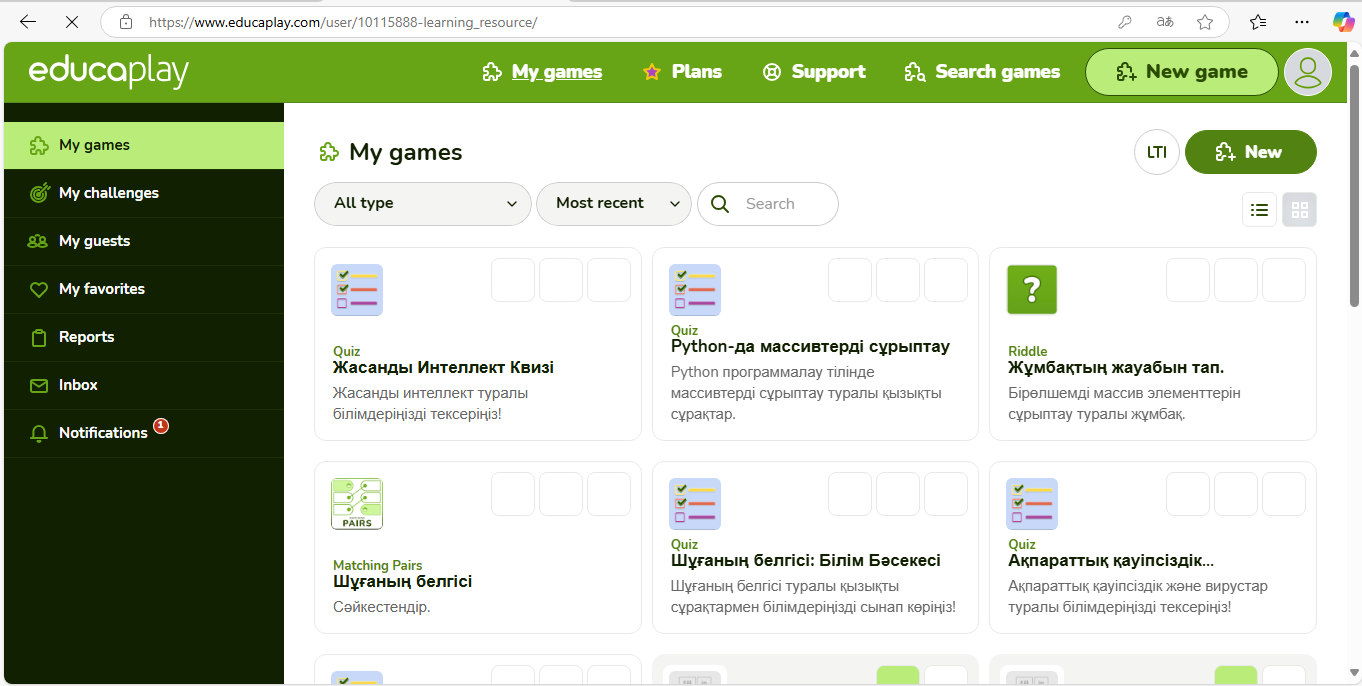Open the Matching Pairs game icon
Image resolution: width=1362 pixels, height=686 pixels.
pos(357,504)
